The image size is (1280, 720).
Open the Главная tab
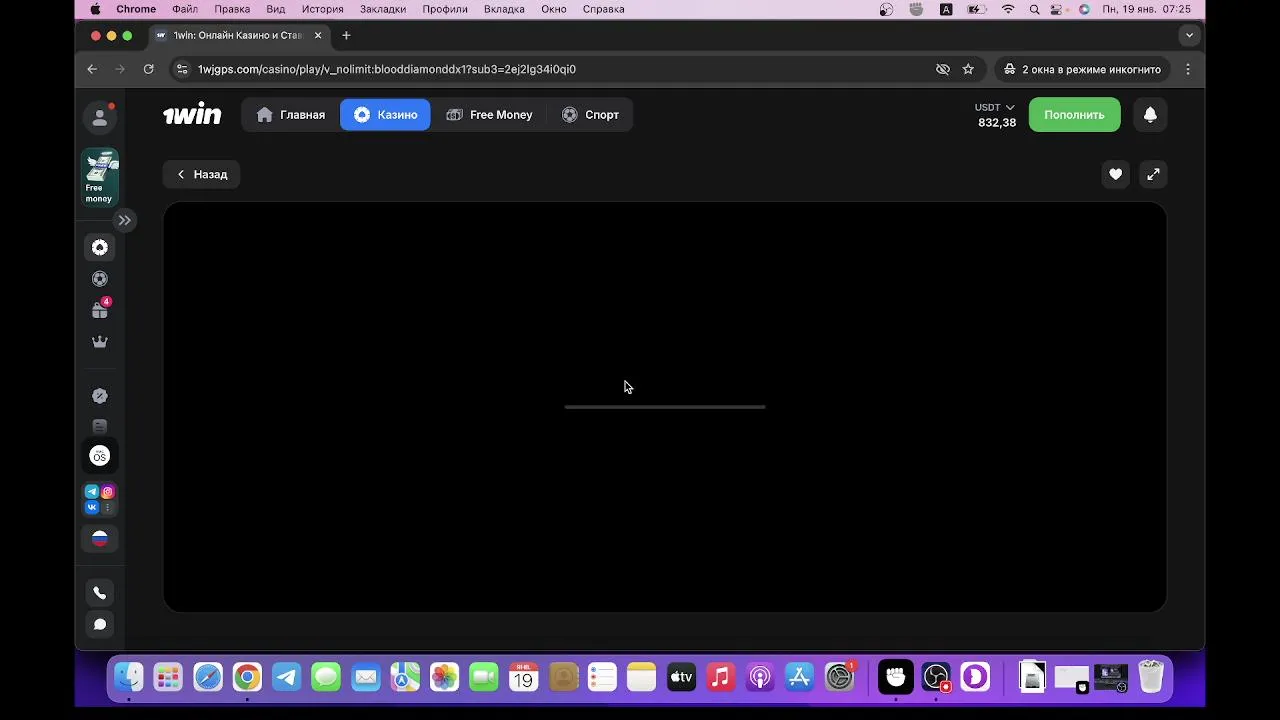(x=291, y=115)
